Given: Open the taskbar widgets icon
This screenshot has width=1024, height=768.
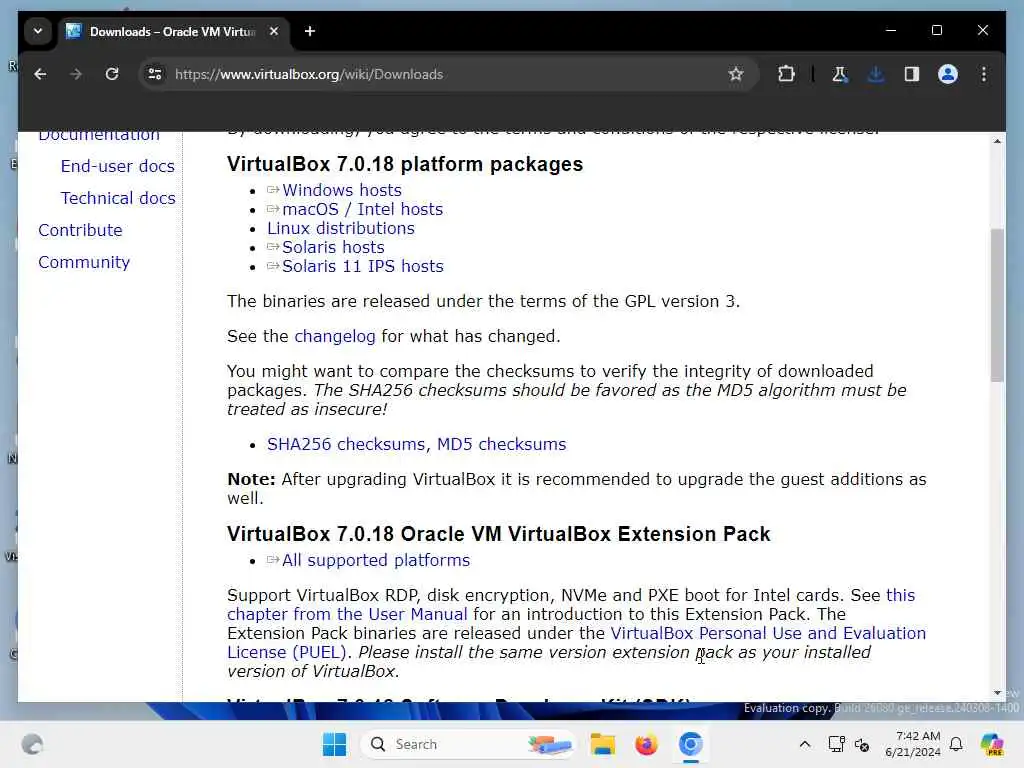Looking at the screenshot, I should coord(32,744).
